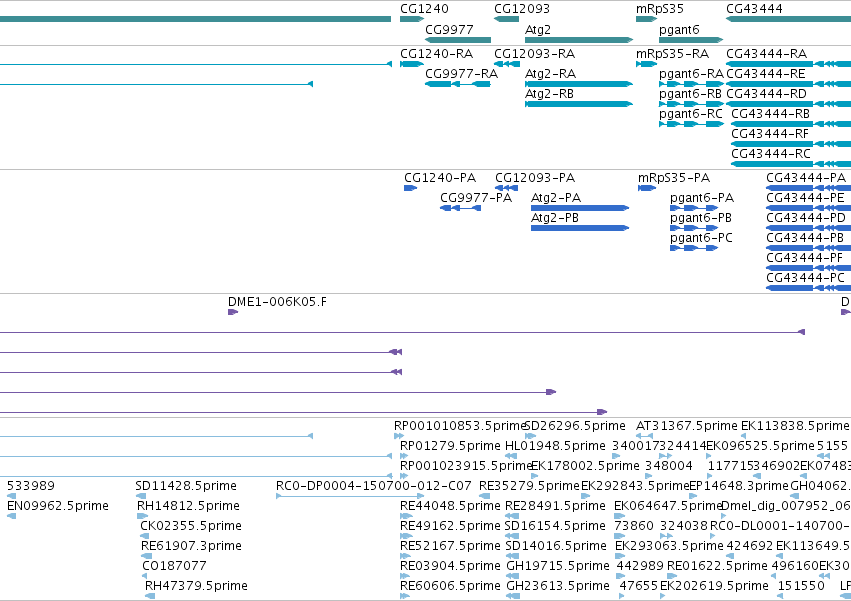The width and height of the screenshot is (851, 601).
Task: Select the CG12093 gene feature
Action: click(x=506, y=19)
